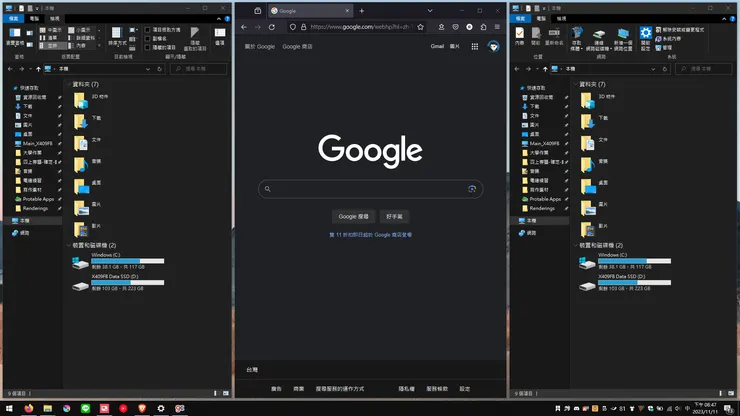Refresh button in right Explorer address bar
The image size is (740, 416).
click(x=665, y=69)
